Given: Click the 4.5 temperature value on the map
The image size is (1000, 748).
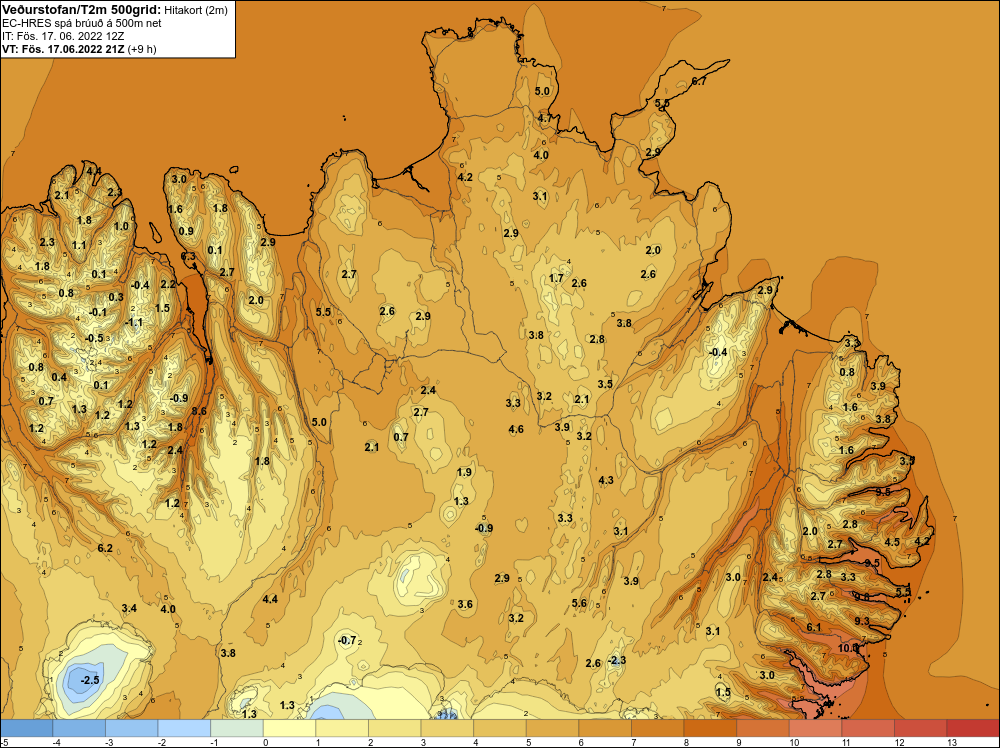Looking at the screenshot, I should pyautogui.click(x=892, y=543).
